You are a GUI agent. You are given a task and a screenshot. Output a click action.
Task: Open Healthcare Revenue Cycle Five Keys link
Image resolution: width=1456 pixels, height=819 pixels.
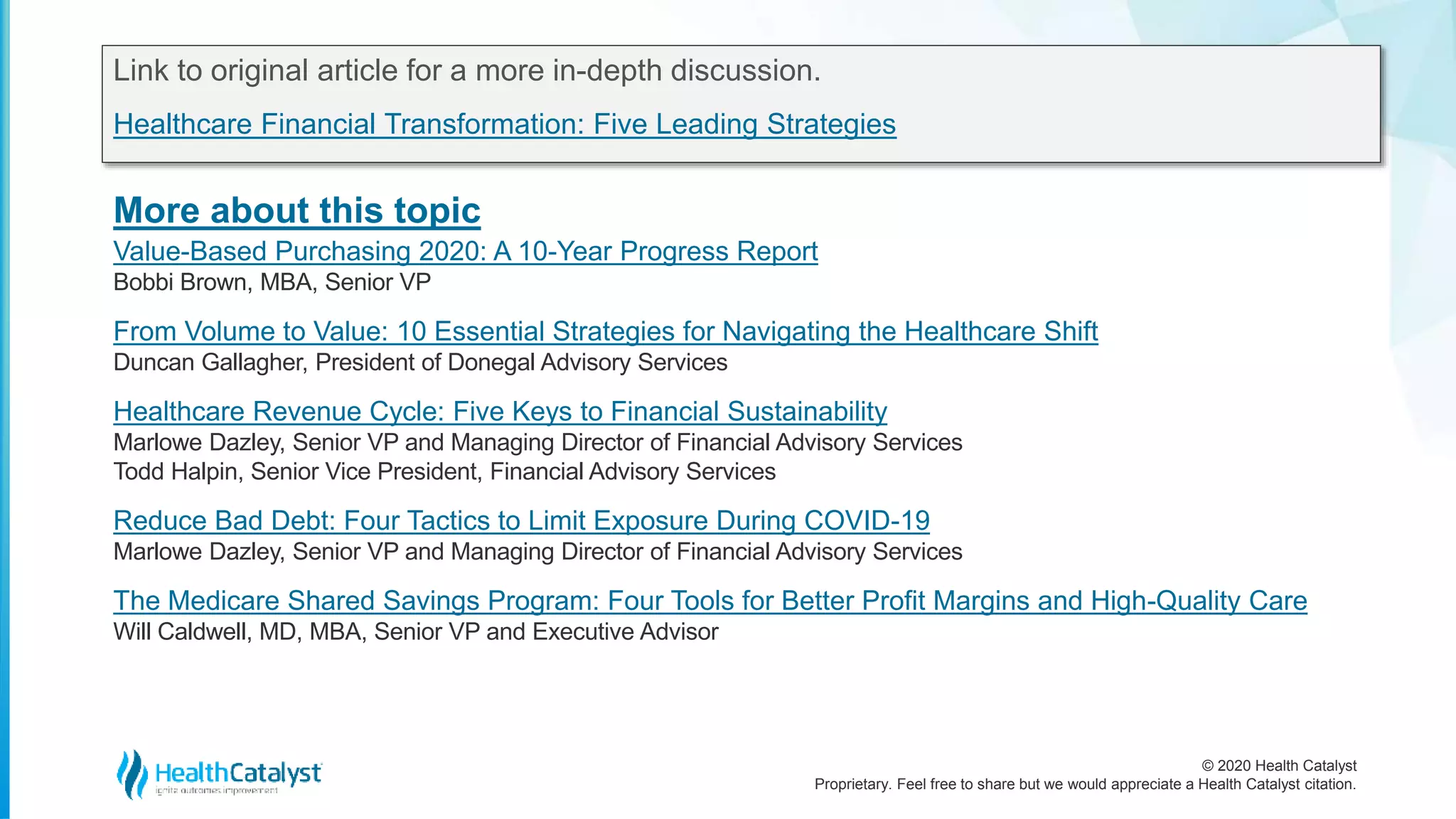click(x=500, y=412)
